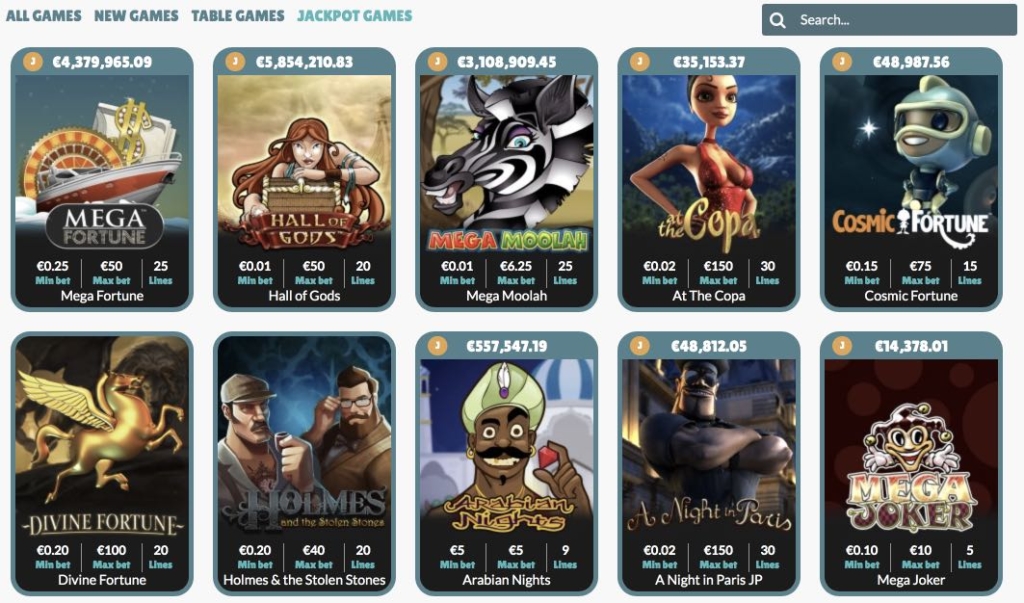Click the jackpot coin icon on Cosmic Fortune
This screenshot has height=603, width=1024.
tap(842, 61)
